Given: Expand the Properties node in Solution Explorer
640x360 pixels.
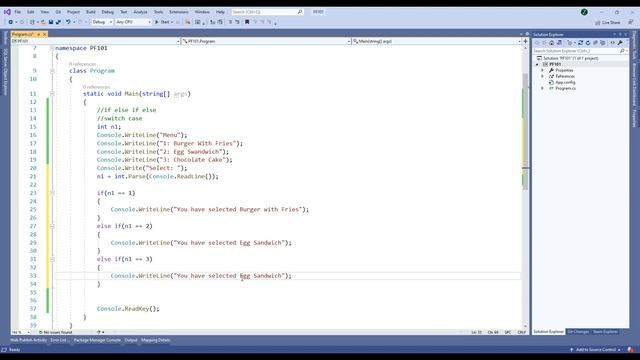Looking at the screenshot, I should [x=542, y=70].
